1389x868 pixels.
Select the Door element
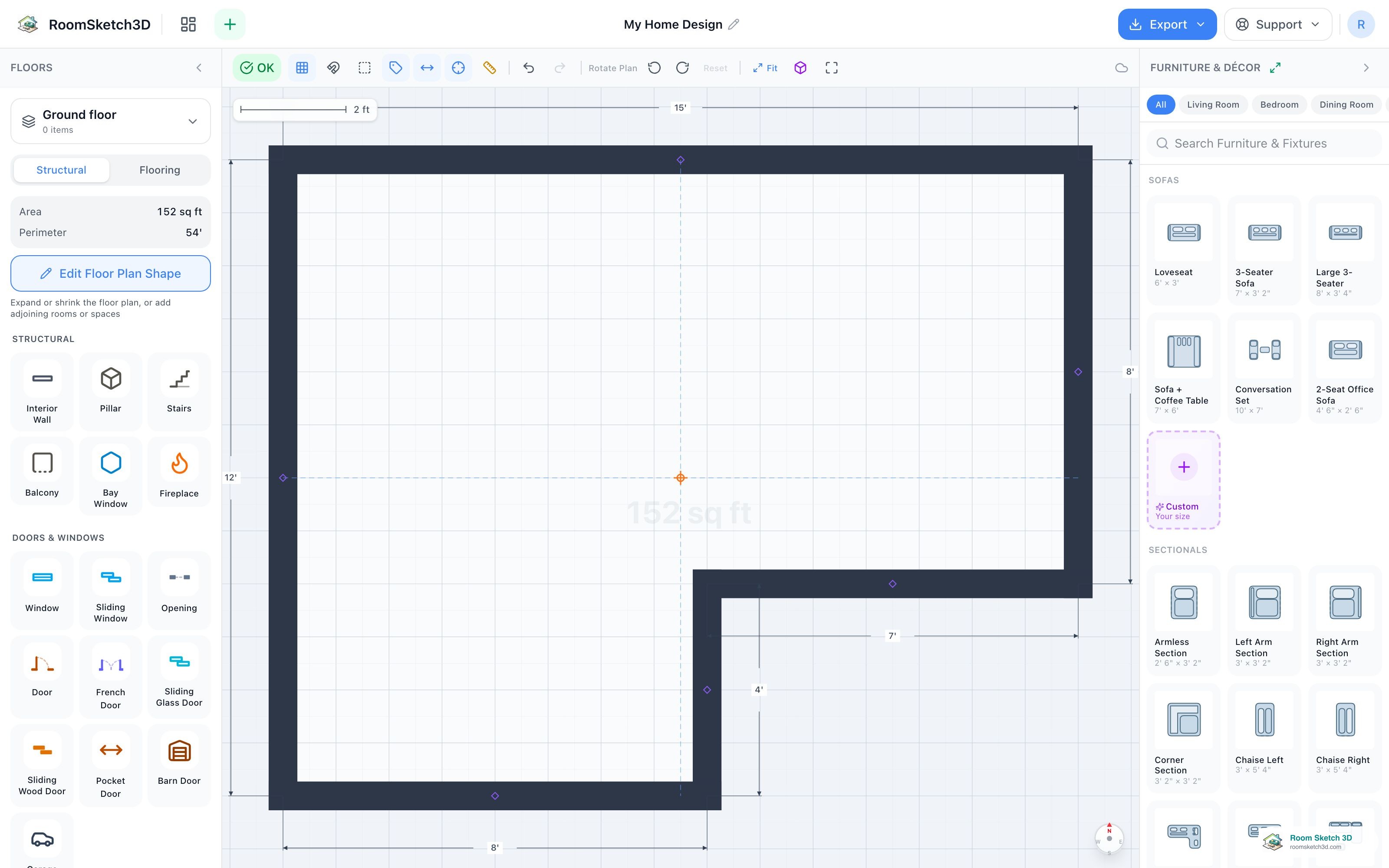tap(42, 676)
